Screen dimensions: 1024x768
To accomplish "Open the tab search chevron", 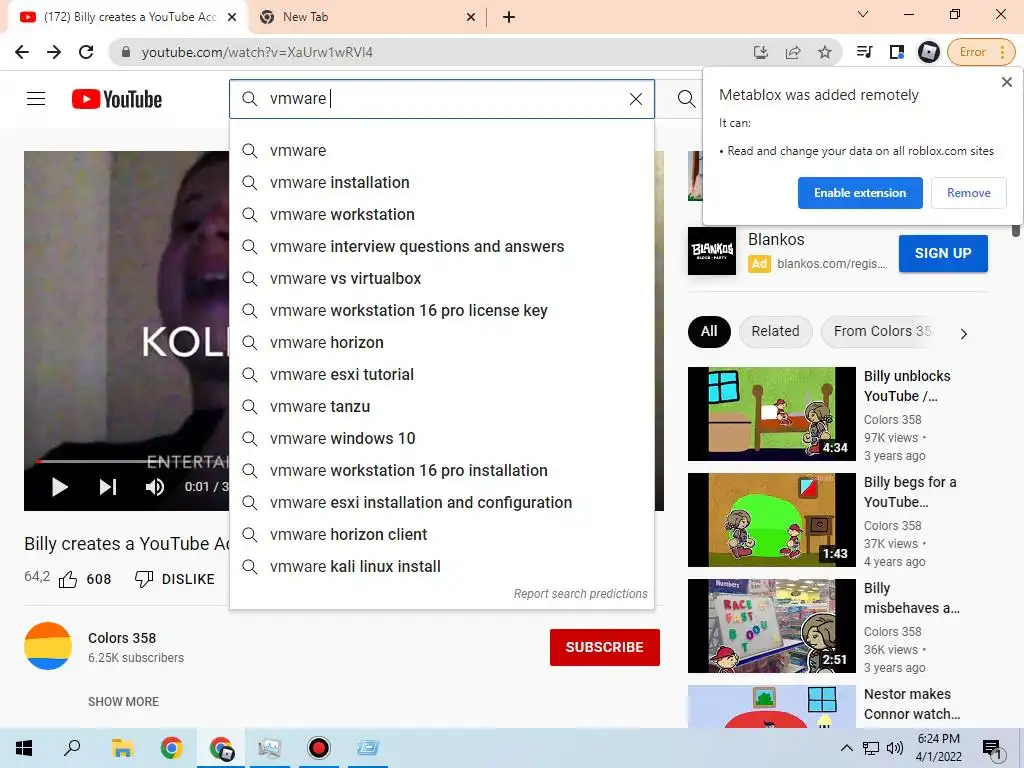I will 862,14.
